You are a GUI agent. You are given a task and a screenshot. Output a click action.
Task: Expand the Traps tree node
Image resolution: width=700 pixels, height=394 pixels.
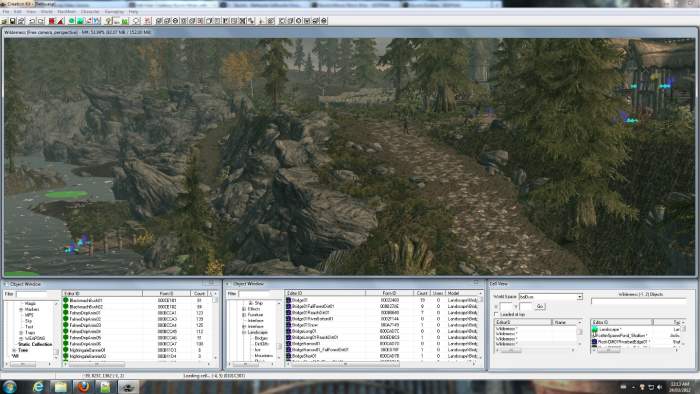[21, 332]
